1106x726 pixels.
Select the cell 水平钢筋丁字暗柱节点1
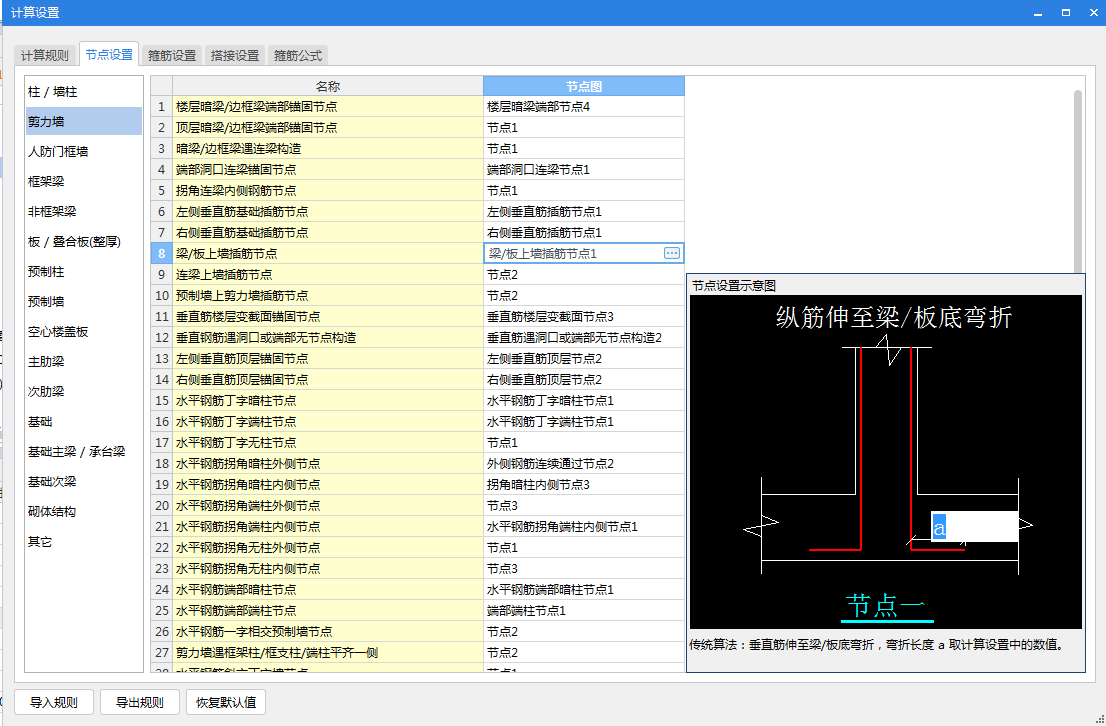coord(584,401)
